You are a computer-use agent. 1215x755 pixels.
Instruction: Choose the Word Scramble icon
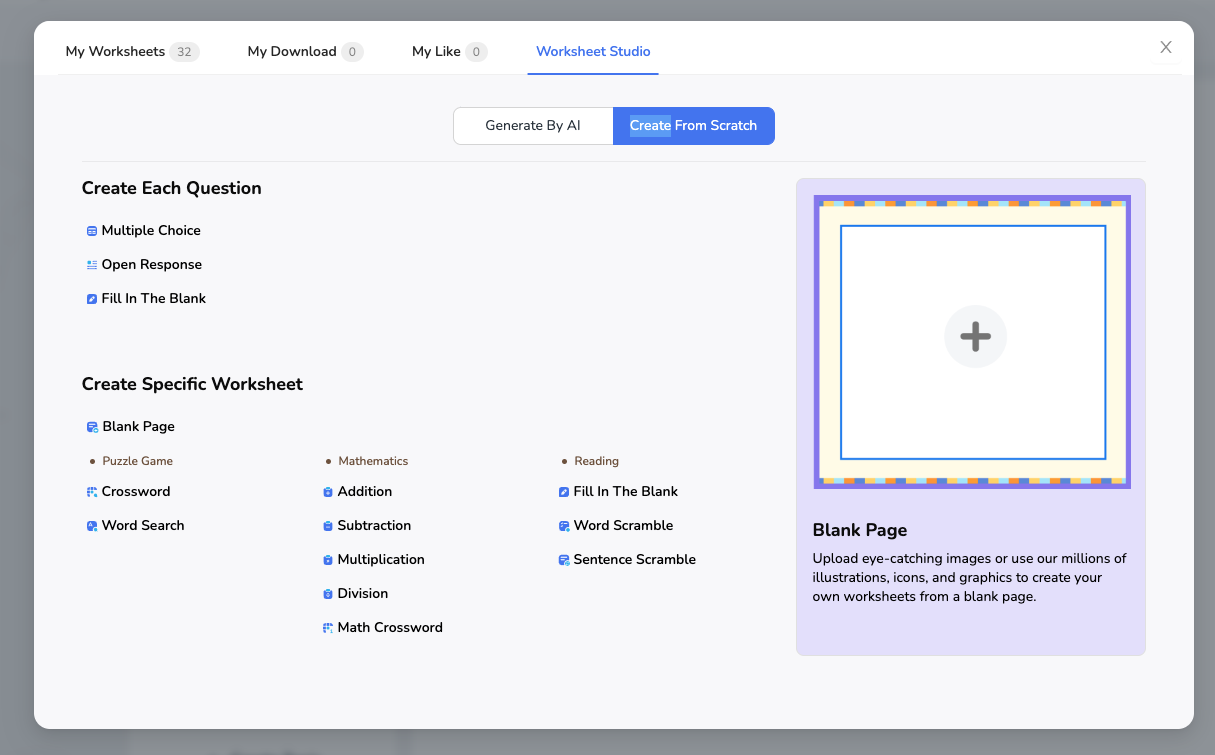click(x=563, y=525)
